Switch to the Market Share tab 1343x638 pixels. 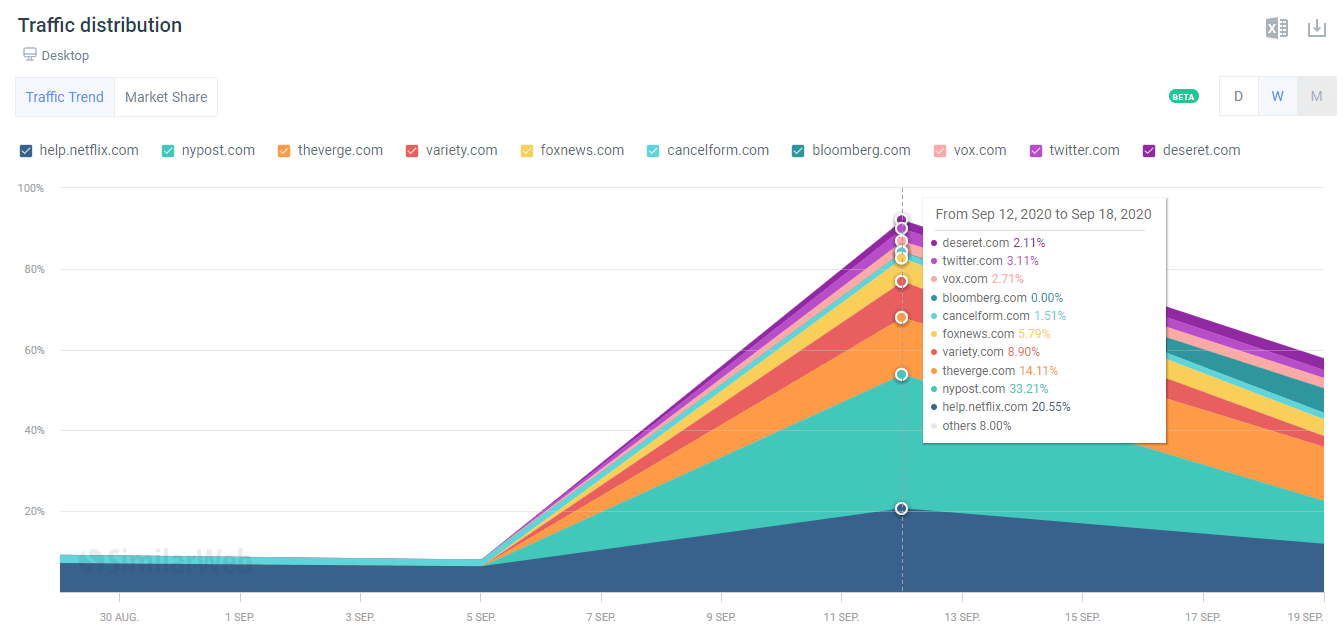pos(166,97)
